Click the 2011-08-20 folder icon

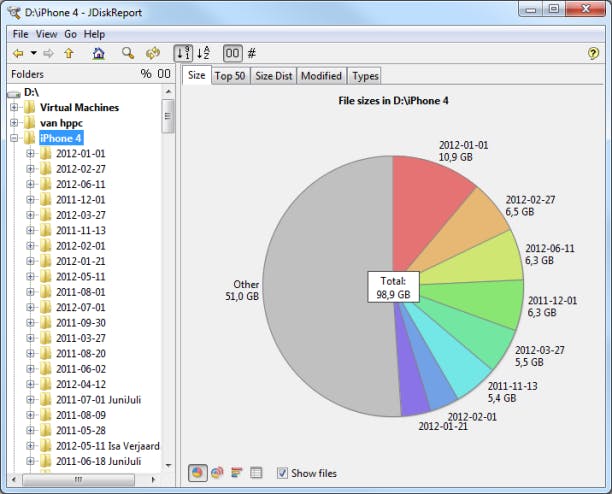point(46,354)
